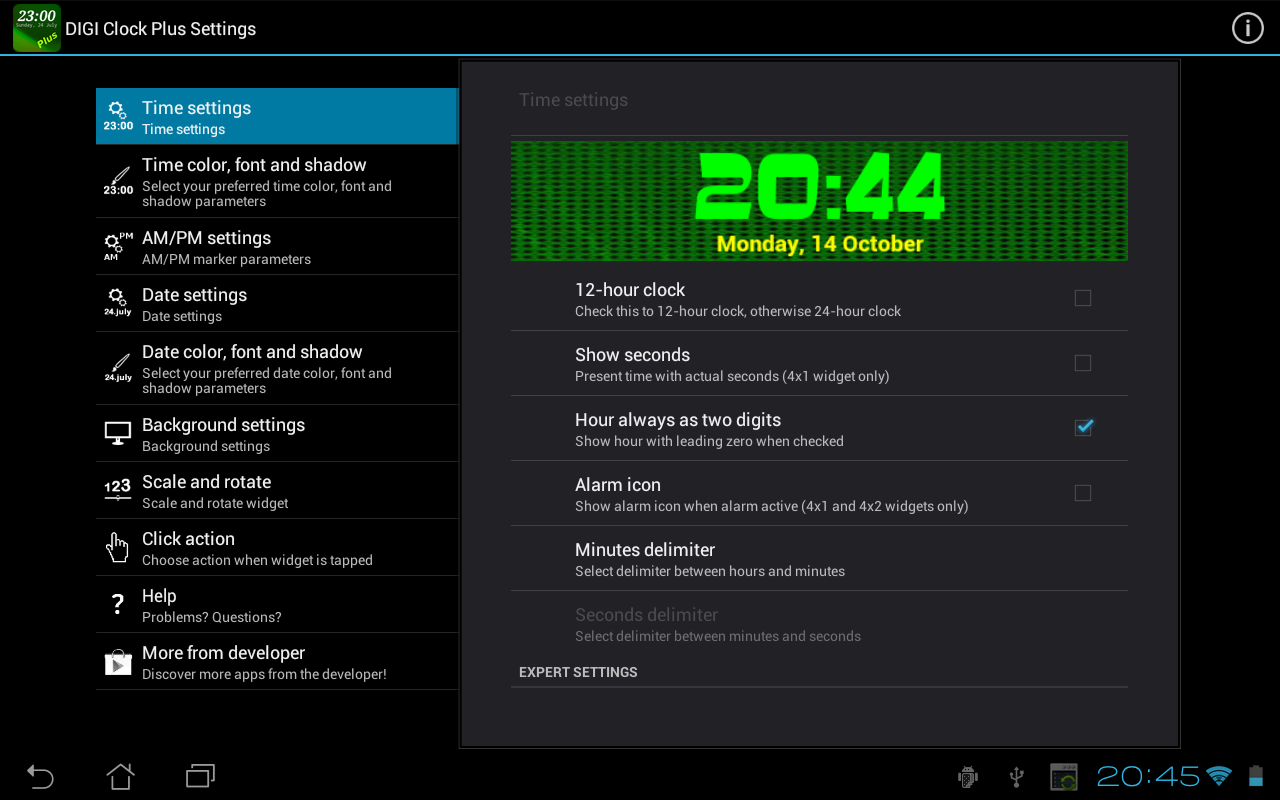Click the DIGI Clock app icon in header
The height and width of the screenshot is (800, 1280).
pyautogui.click(x=35, y=27)
